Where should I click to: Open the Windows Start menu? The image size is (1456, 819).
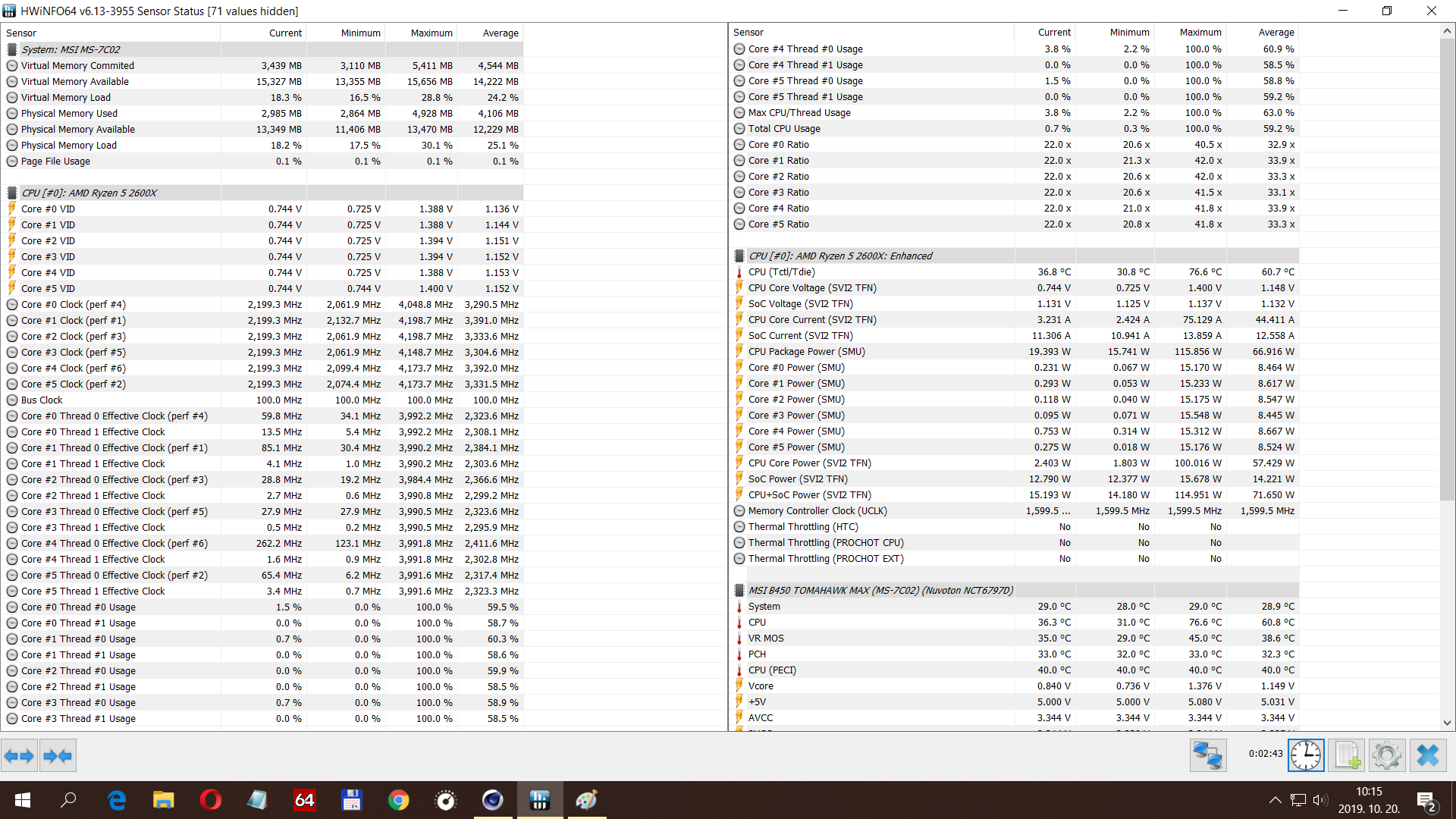(23, 800)
